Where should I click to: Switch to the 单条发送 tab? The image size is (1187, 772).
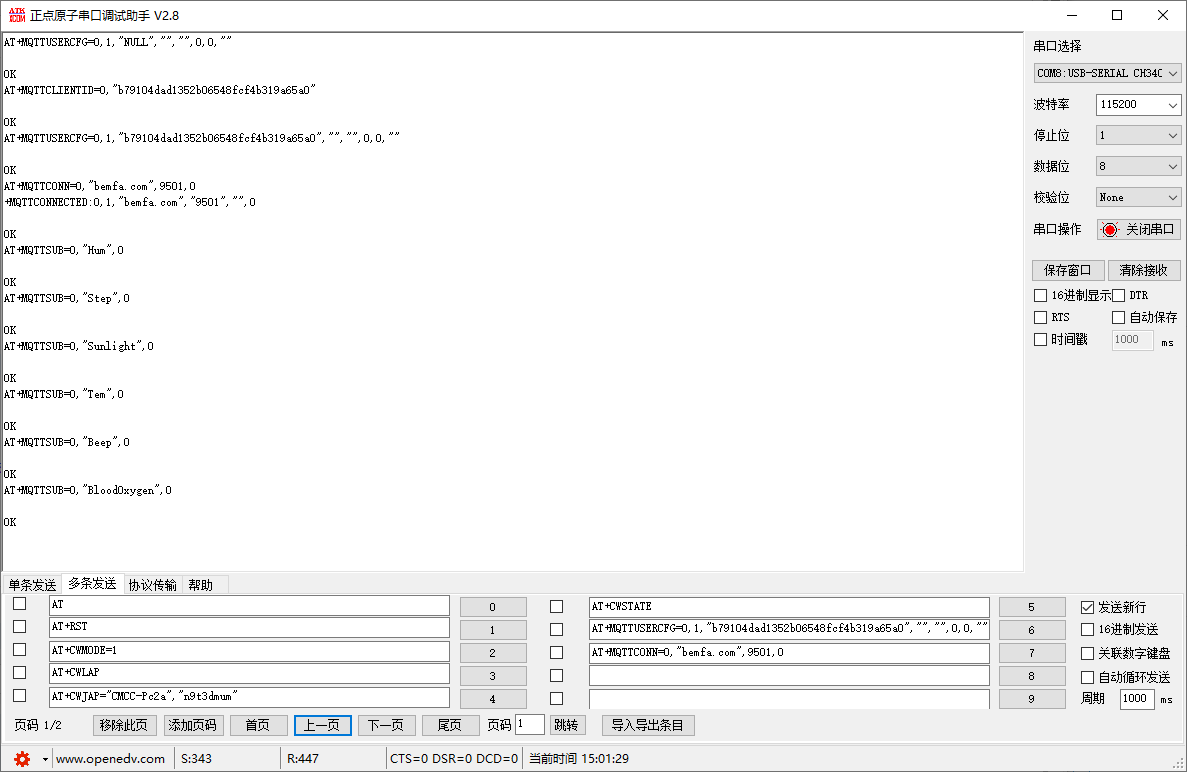(x=33, y=585)
